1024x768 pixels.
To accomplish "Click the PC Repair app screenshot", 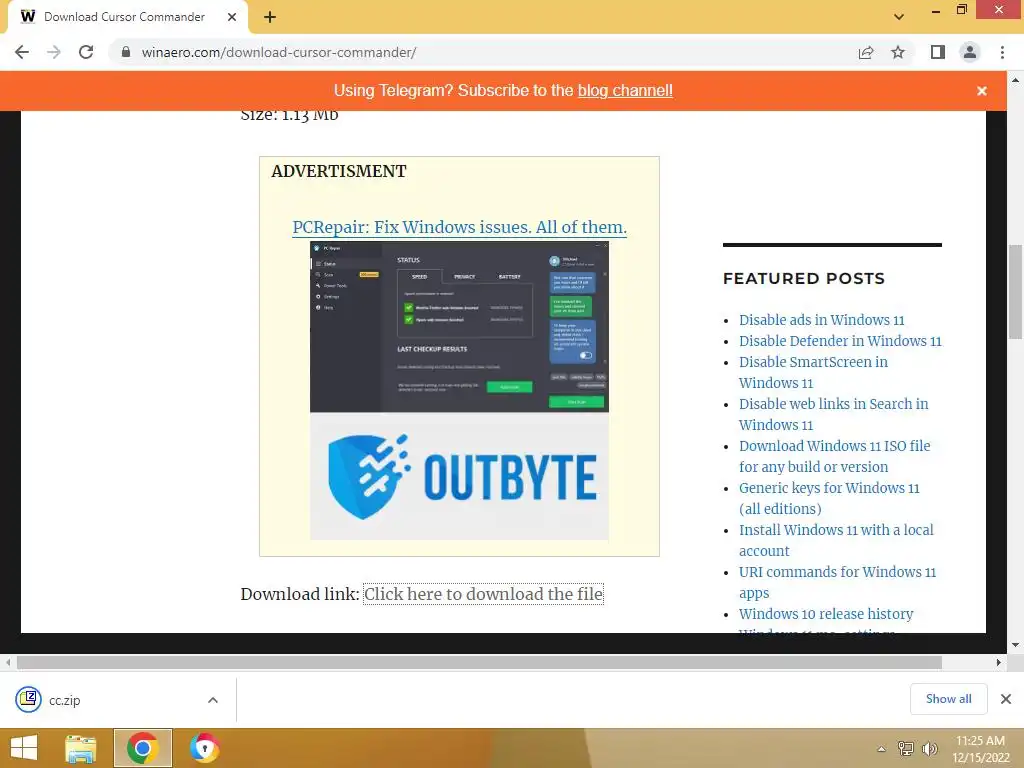I will 459,327.
